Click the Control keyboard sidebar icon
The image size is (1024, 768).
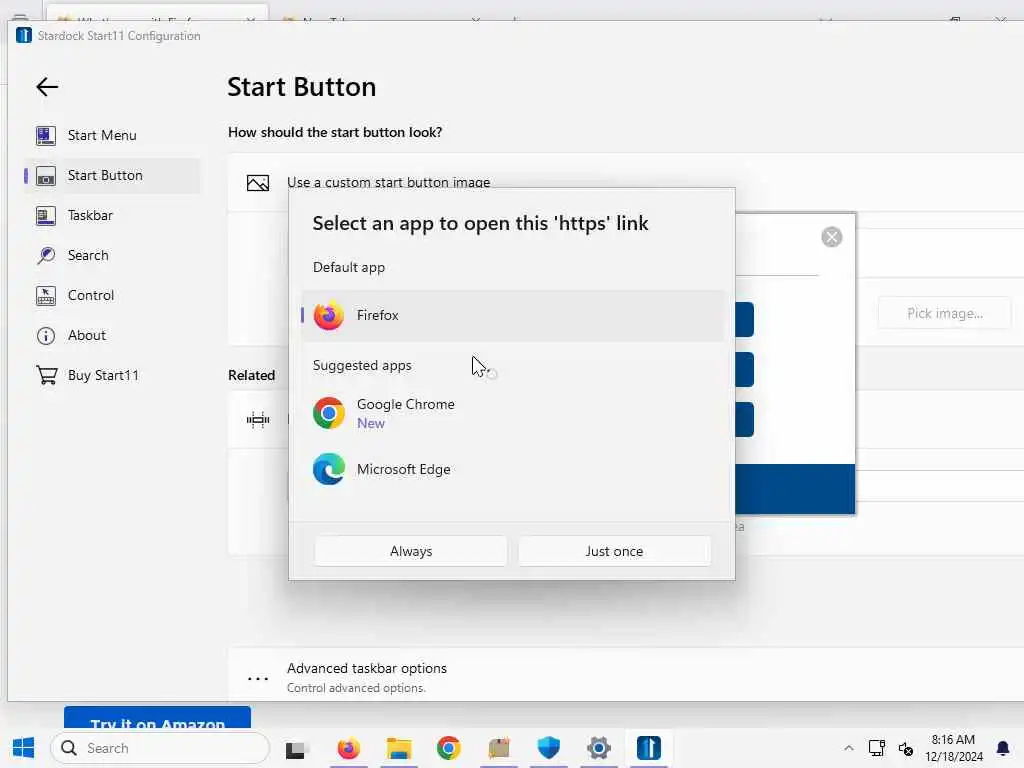click(46, 295)
